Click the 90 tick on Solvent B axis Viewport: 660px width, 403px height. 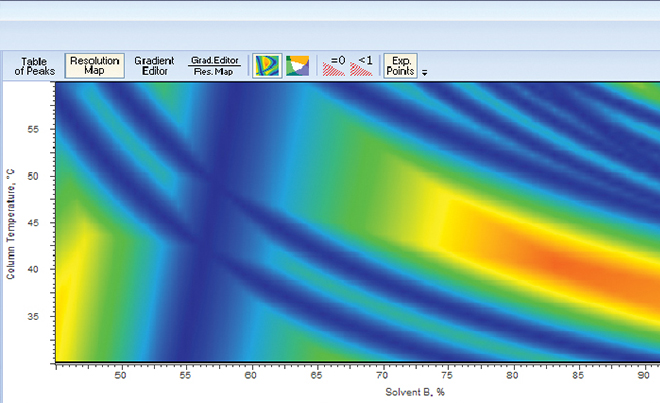[642, 376]
